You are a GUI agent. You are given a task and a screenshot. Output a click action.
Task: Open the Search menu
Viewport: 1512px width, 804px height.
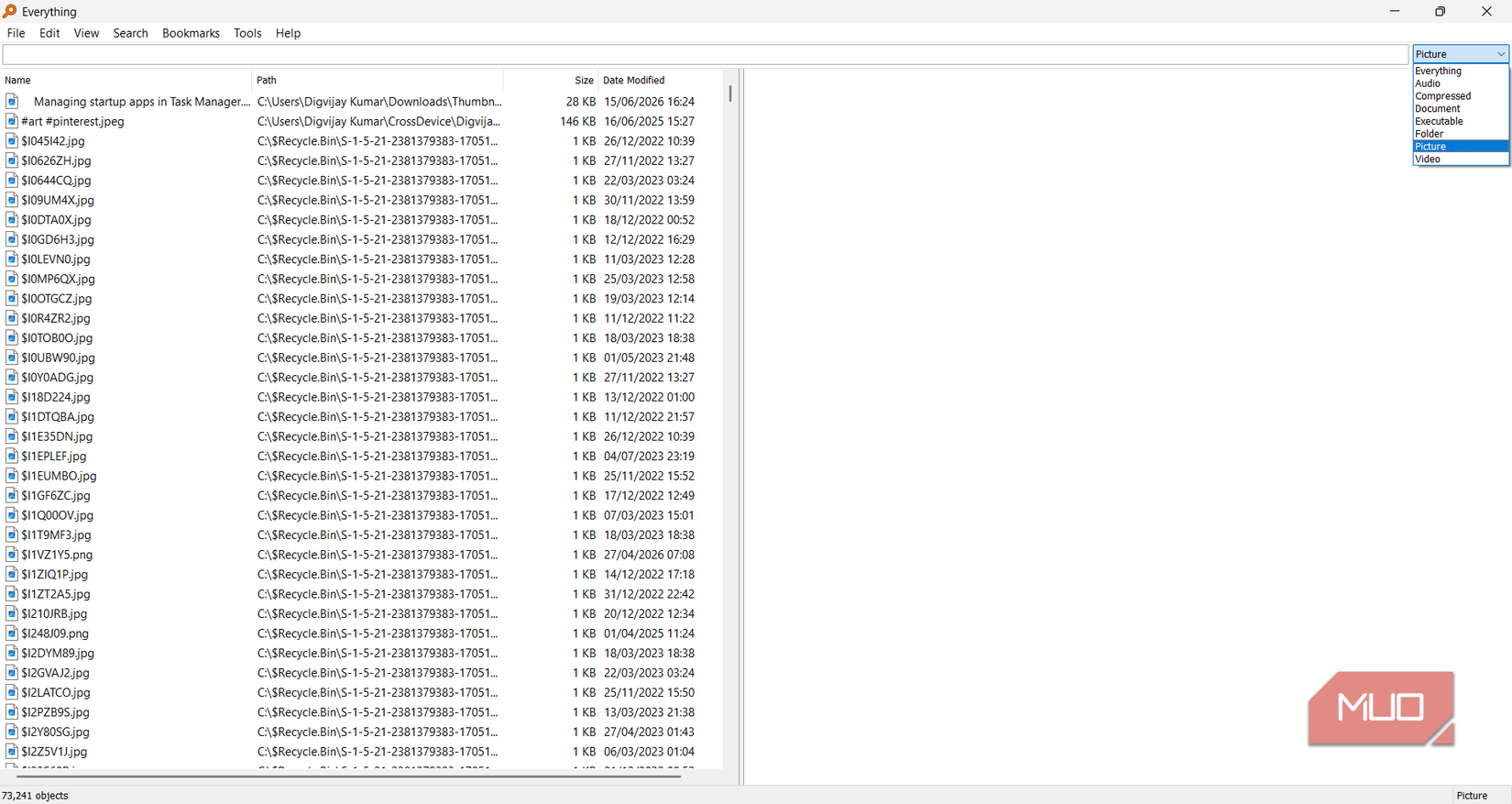tap(130, 33)
